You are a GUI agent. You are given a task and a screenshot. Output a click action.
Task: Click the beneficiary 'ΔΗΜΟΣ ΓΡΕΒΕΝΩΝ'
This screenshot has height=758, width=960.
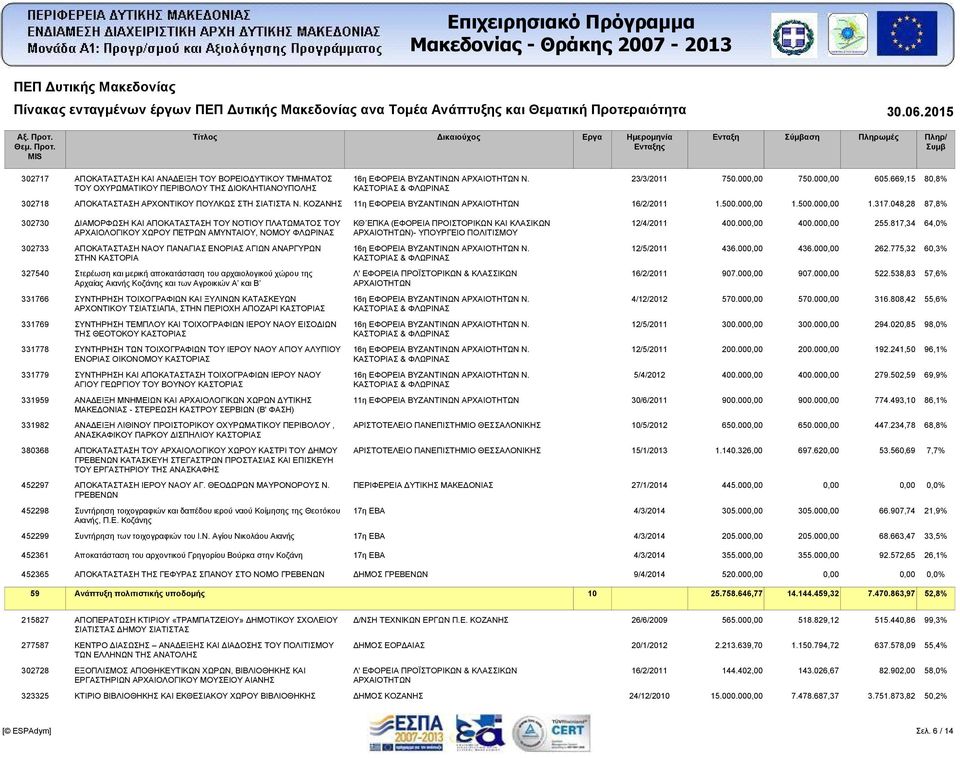pyautogui.click(x=391, y=575)
